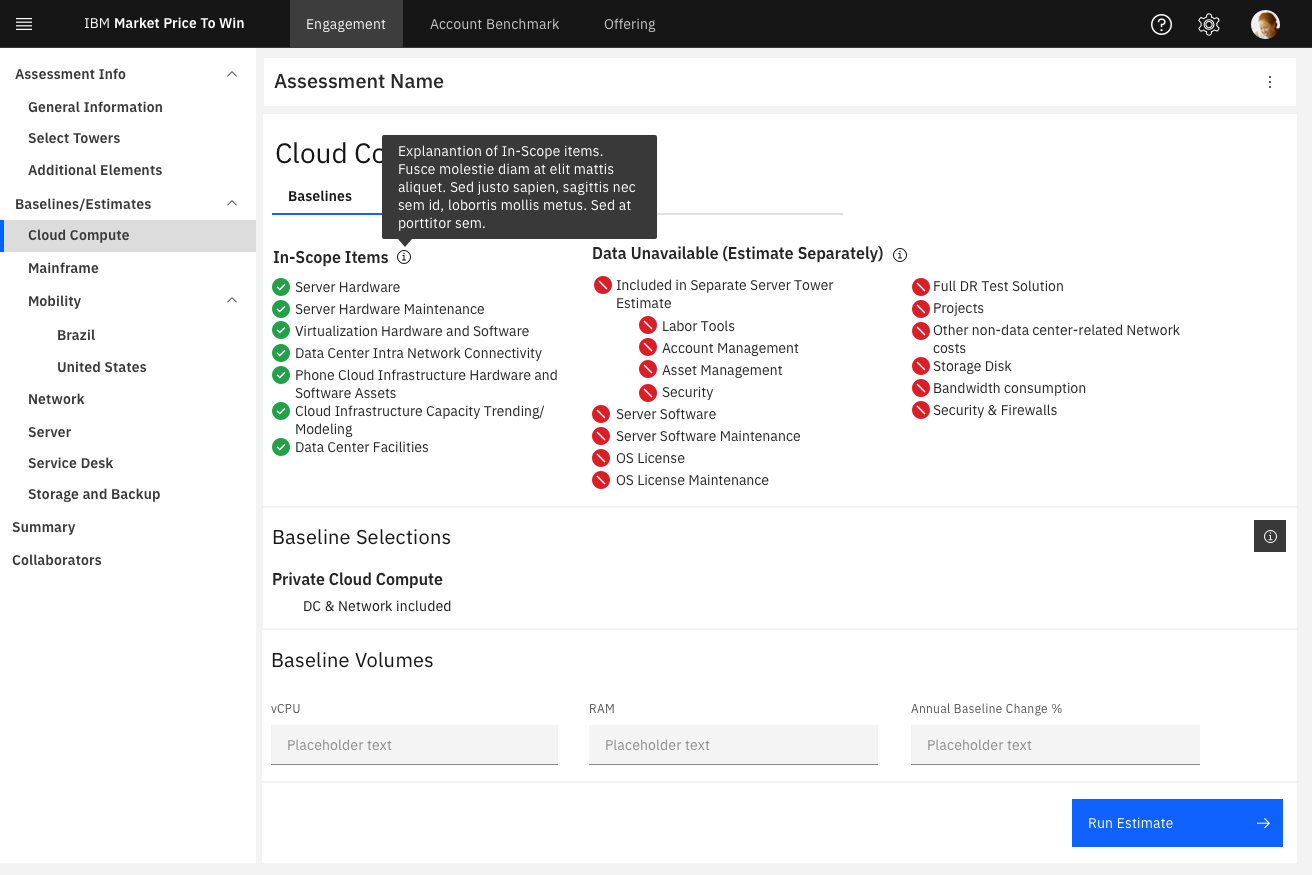Viewport: 1312px width, 875px height.
Task: Collapse the Mobility subsection
Action: (232, 300)
